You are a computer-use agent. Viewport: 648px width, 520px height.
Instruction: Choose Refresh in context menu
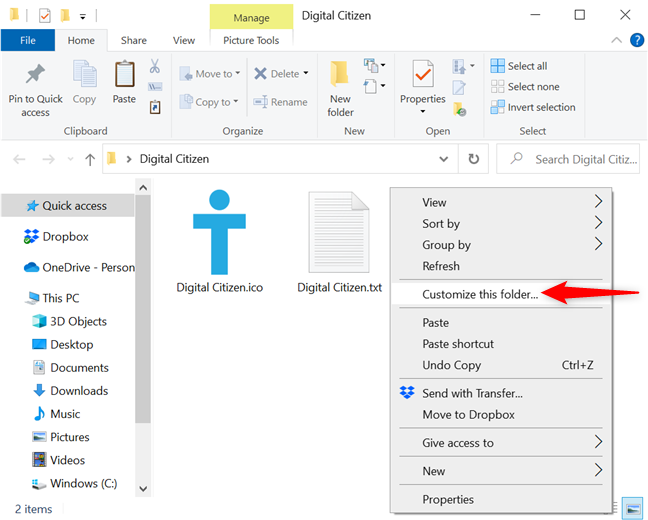(500, 266)
